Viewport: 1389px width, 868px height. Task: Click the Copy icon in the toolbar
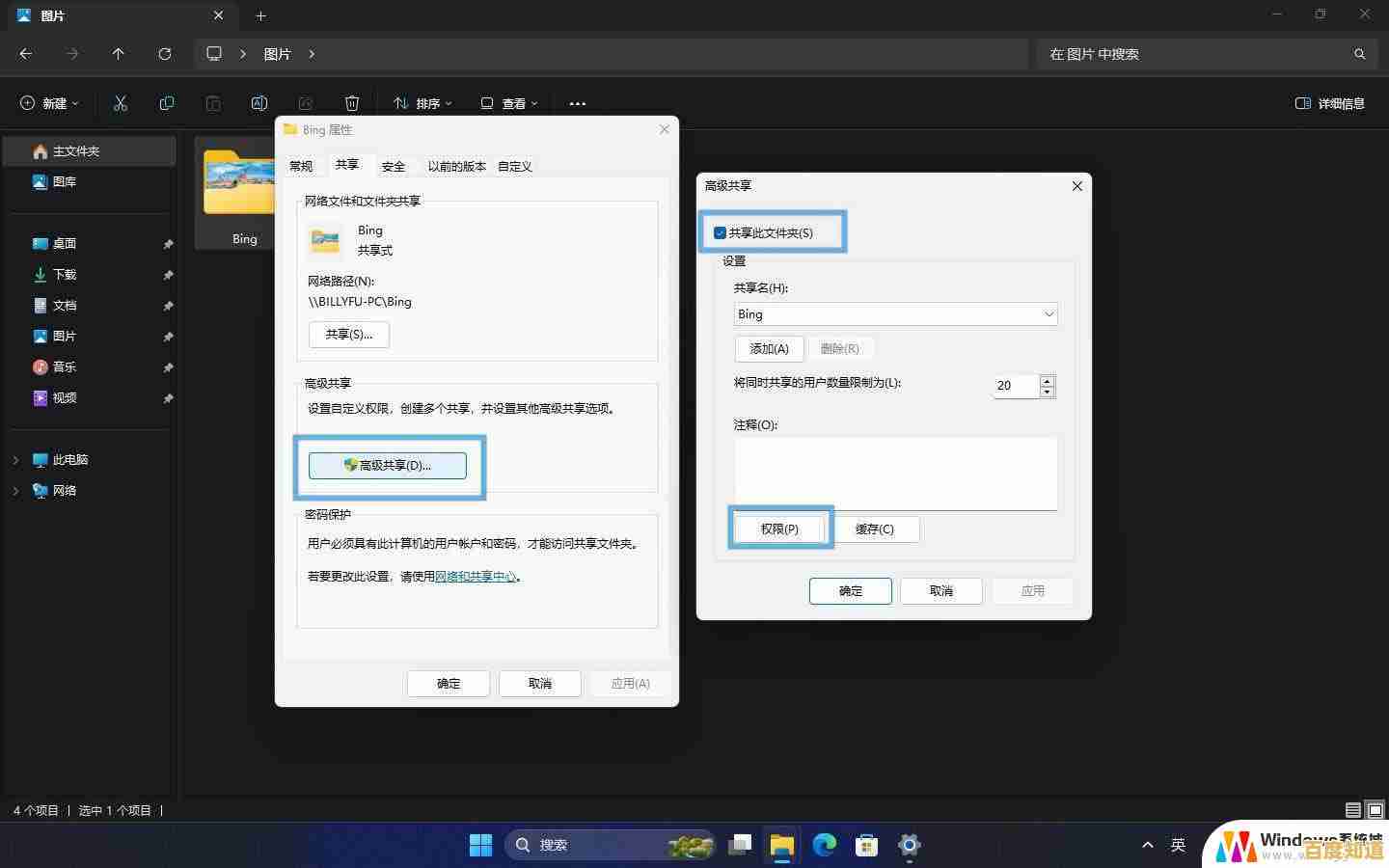167,103
